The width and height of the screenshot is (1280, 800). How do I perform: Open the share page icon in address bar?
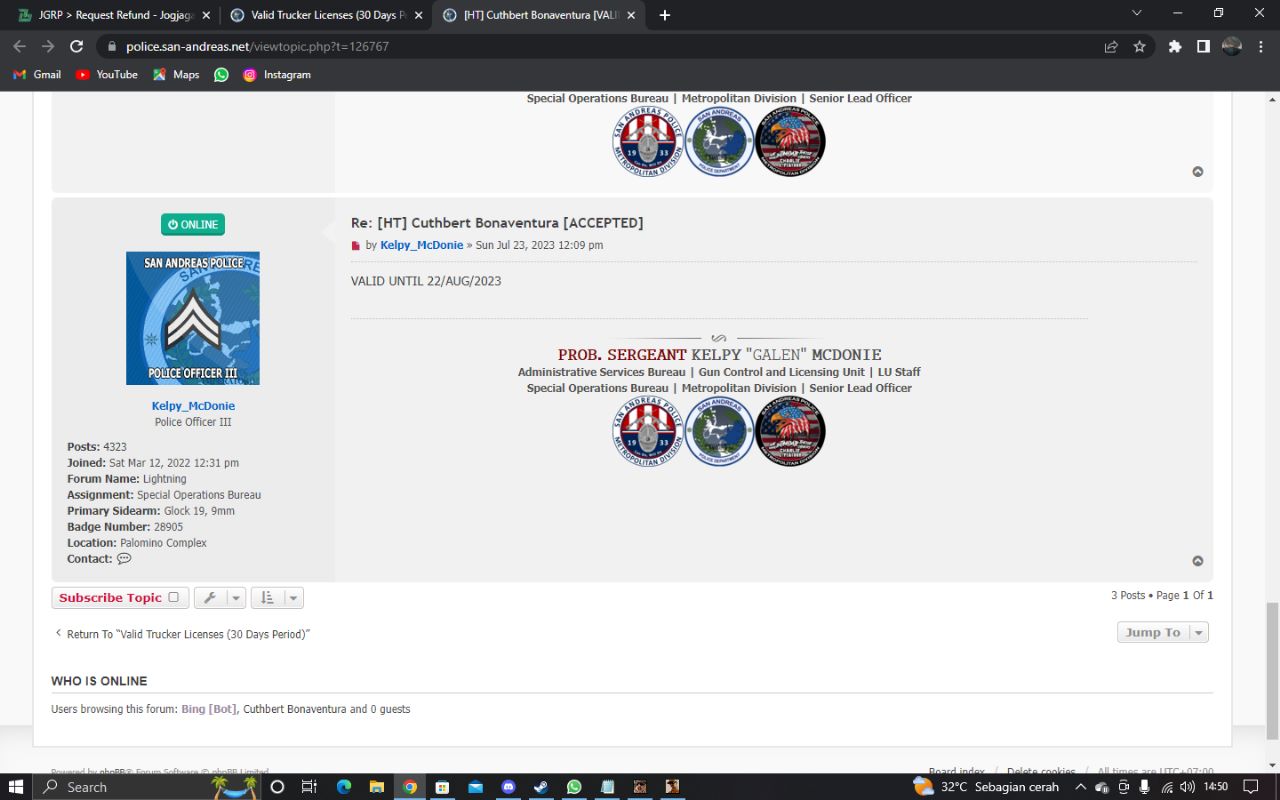[1111, 46]
